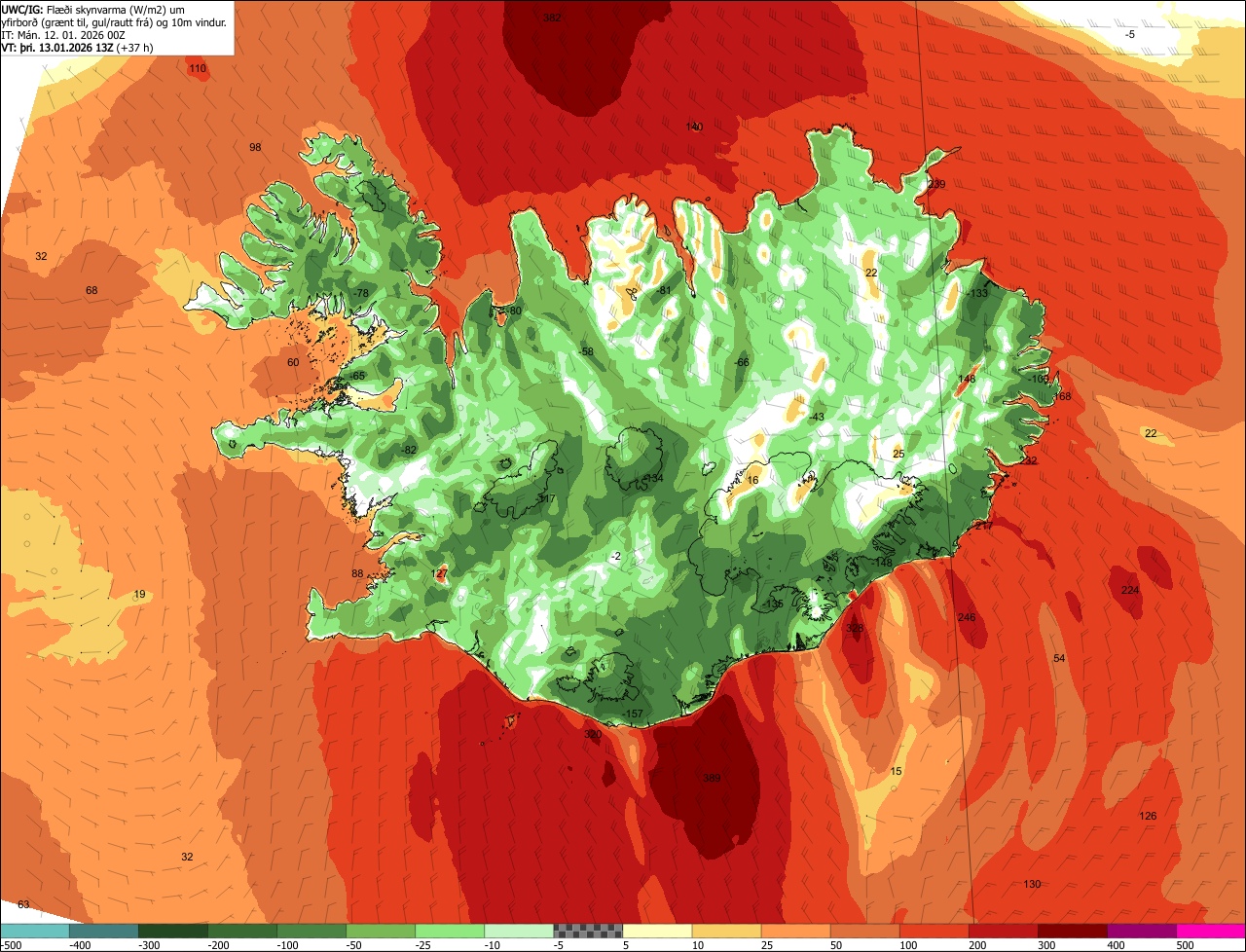Click the '239' value on the northeast coast

pos(936,184)
